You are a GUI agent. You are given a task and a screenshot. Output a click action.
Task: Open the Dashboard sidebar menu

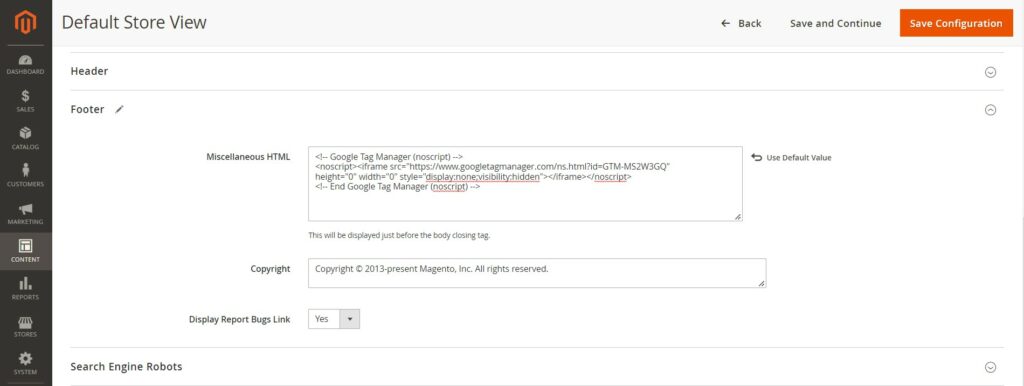pos(25,65)
